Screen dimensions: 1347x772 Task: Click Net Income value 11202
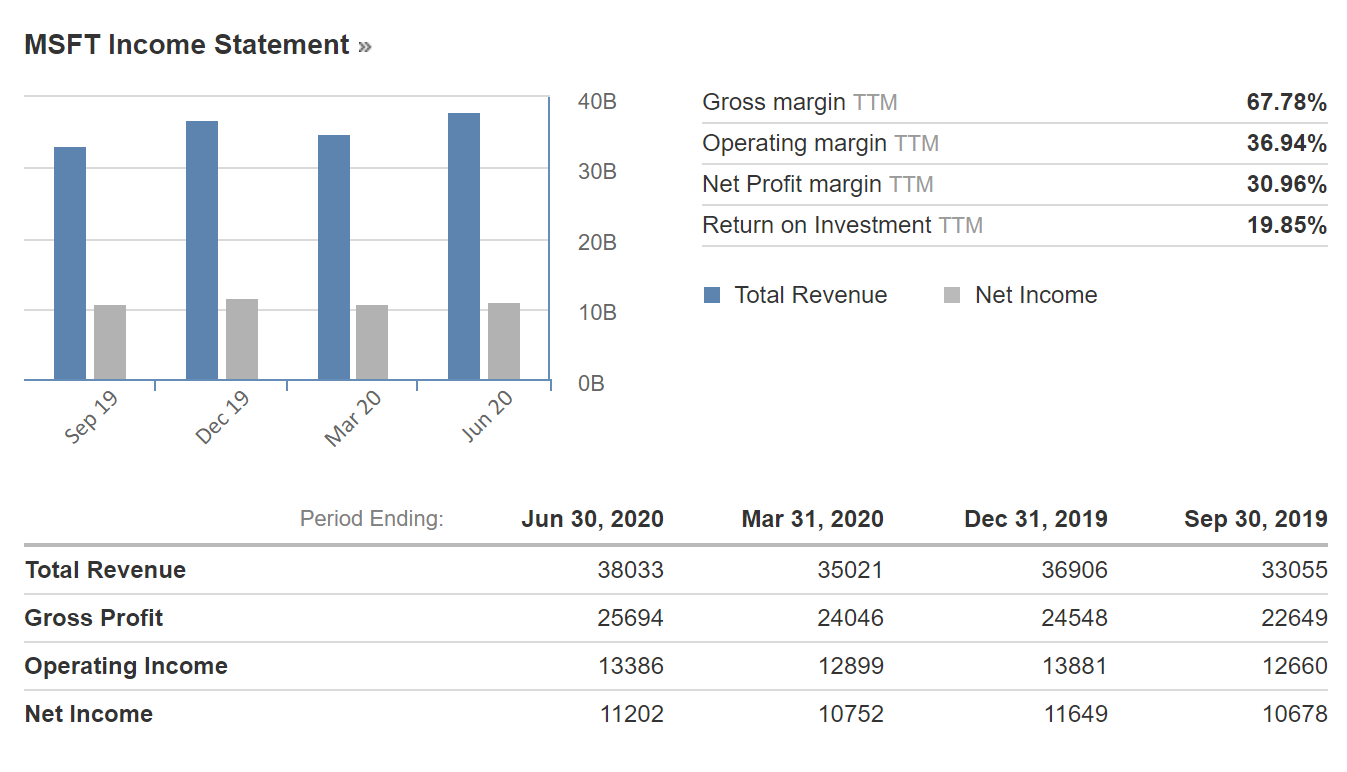(631, 714)
